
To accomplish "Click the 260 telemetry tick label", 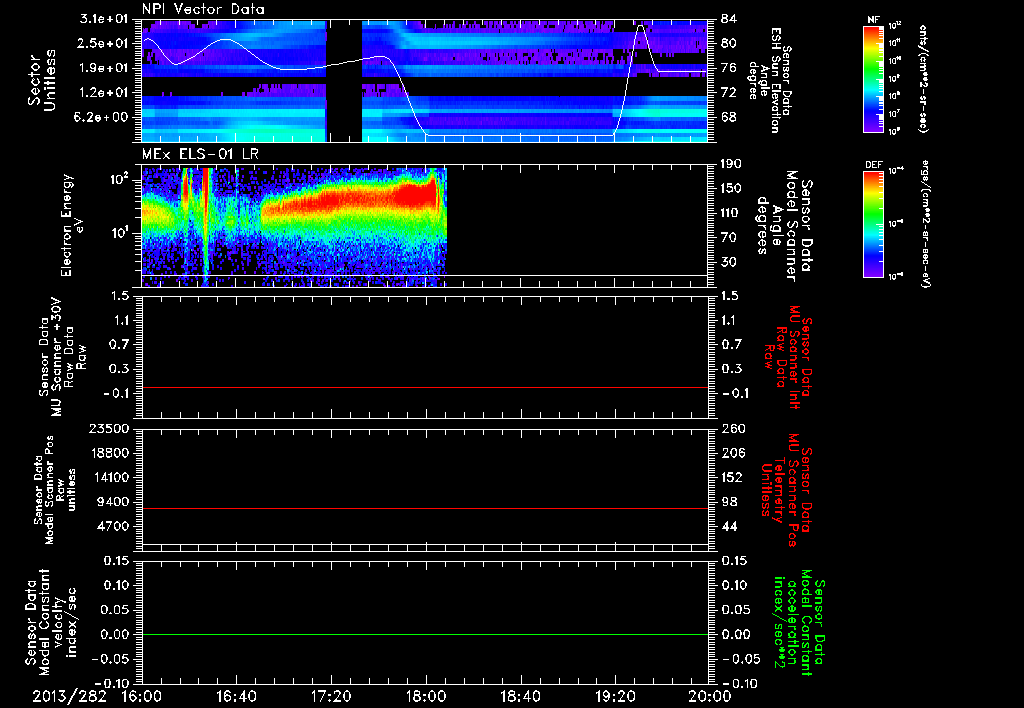I will (x=731, y=429).
